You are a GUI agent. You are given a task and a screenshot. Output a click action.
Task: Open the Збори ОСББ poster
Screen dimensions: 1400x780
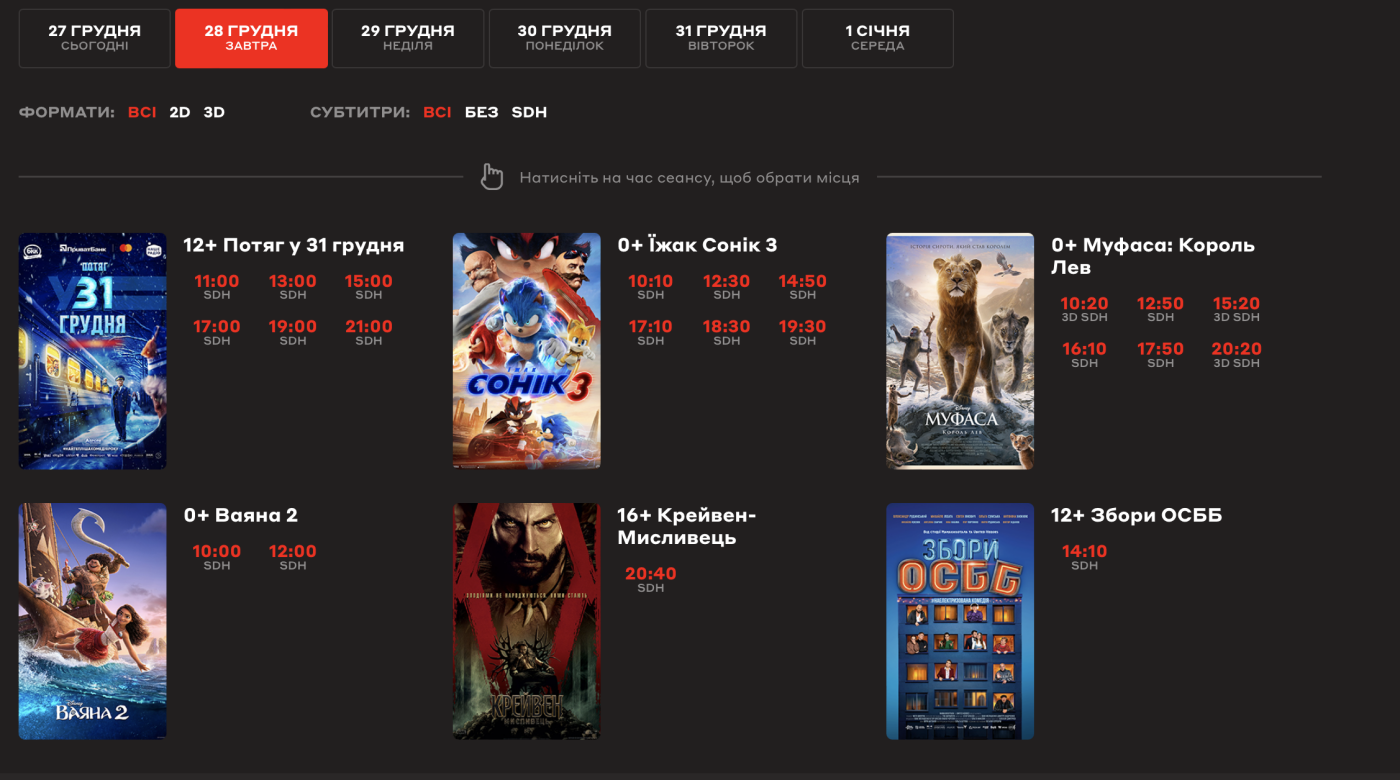pyautogui.click(x=960, y=621)
